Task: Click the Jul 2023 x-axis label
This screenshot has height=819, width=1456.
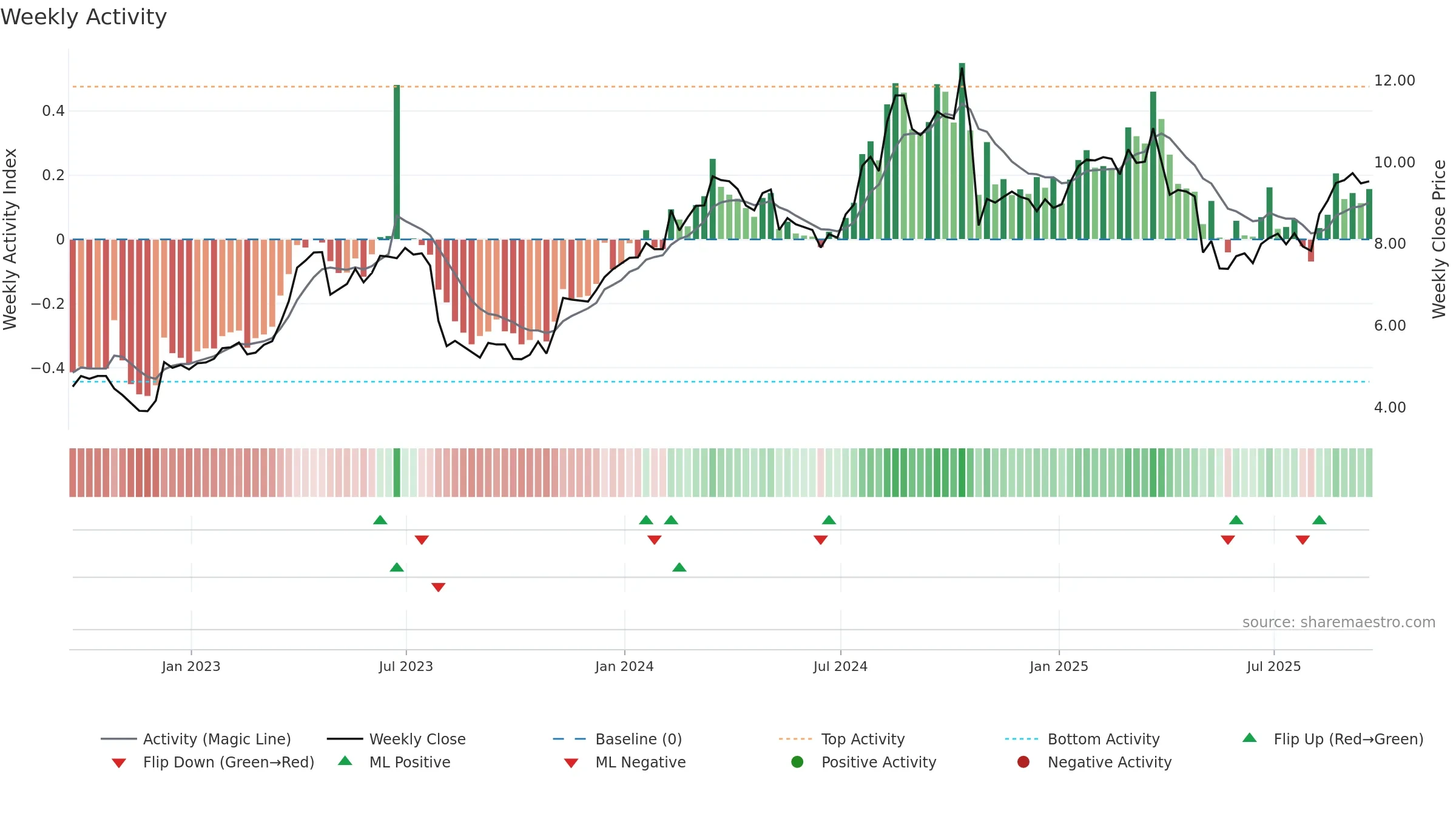Action: tap(406, 667)
